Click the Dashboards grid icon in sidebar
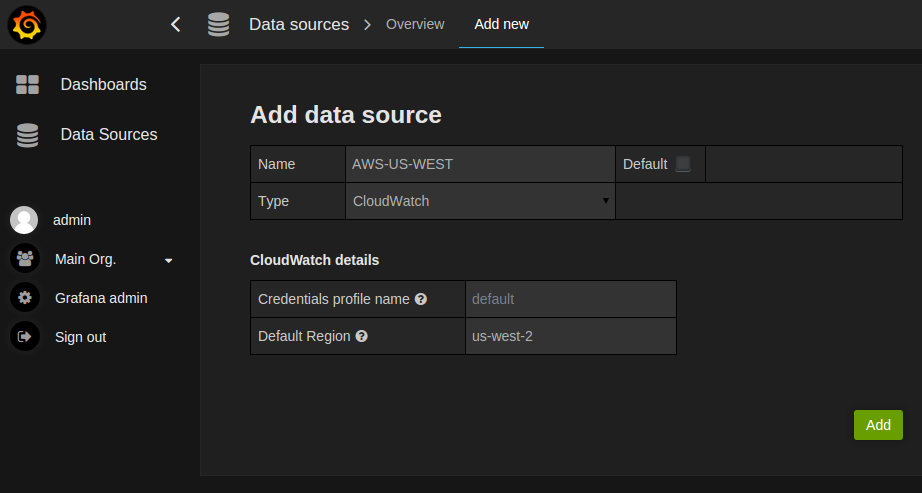Screen dimensions: 922x493 click(27, 85)
